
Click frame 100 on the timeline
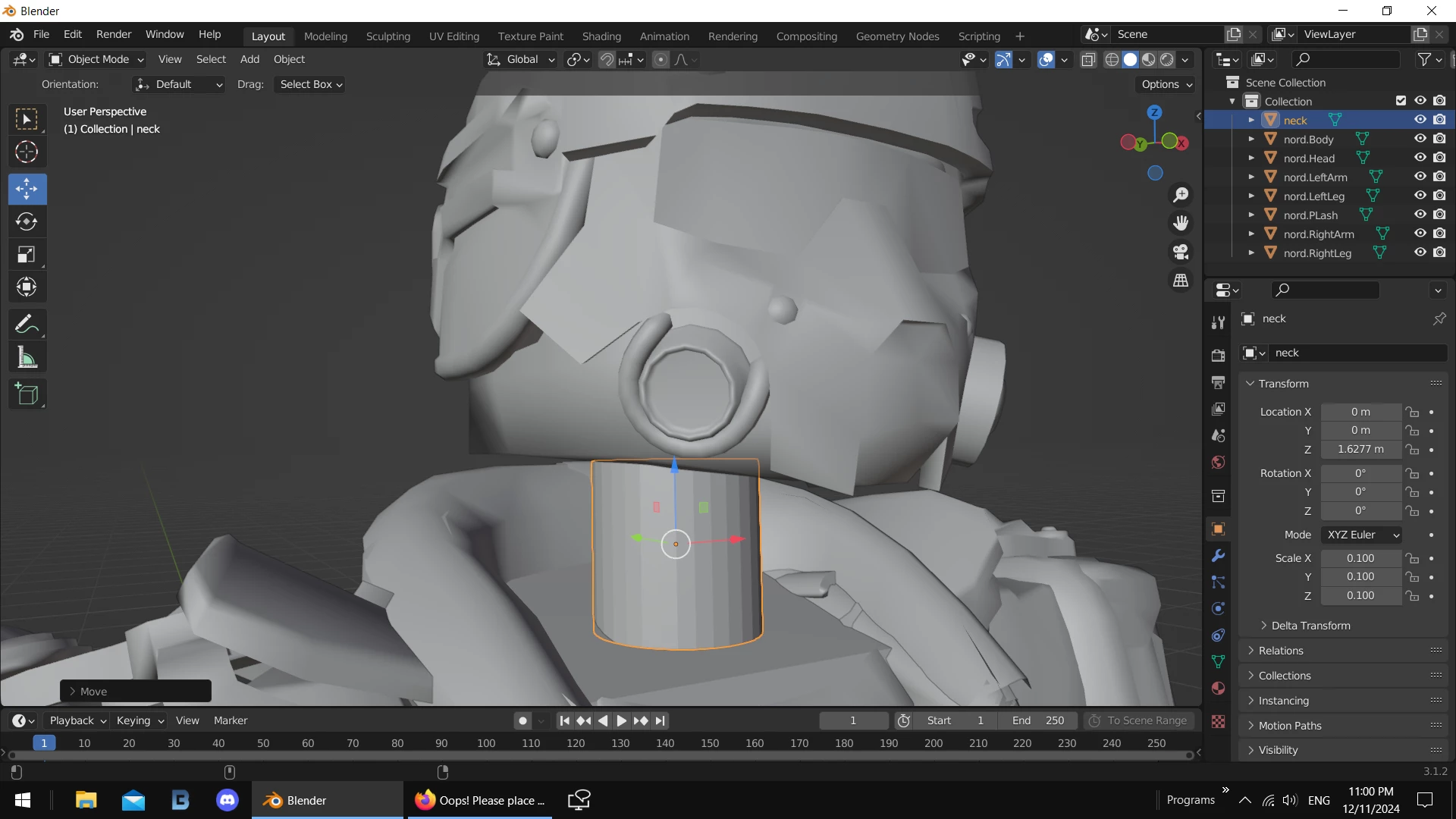click(486, 743)
